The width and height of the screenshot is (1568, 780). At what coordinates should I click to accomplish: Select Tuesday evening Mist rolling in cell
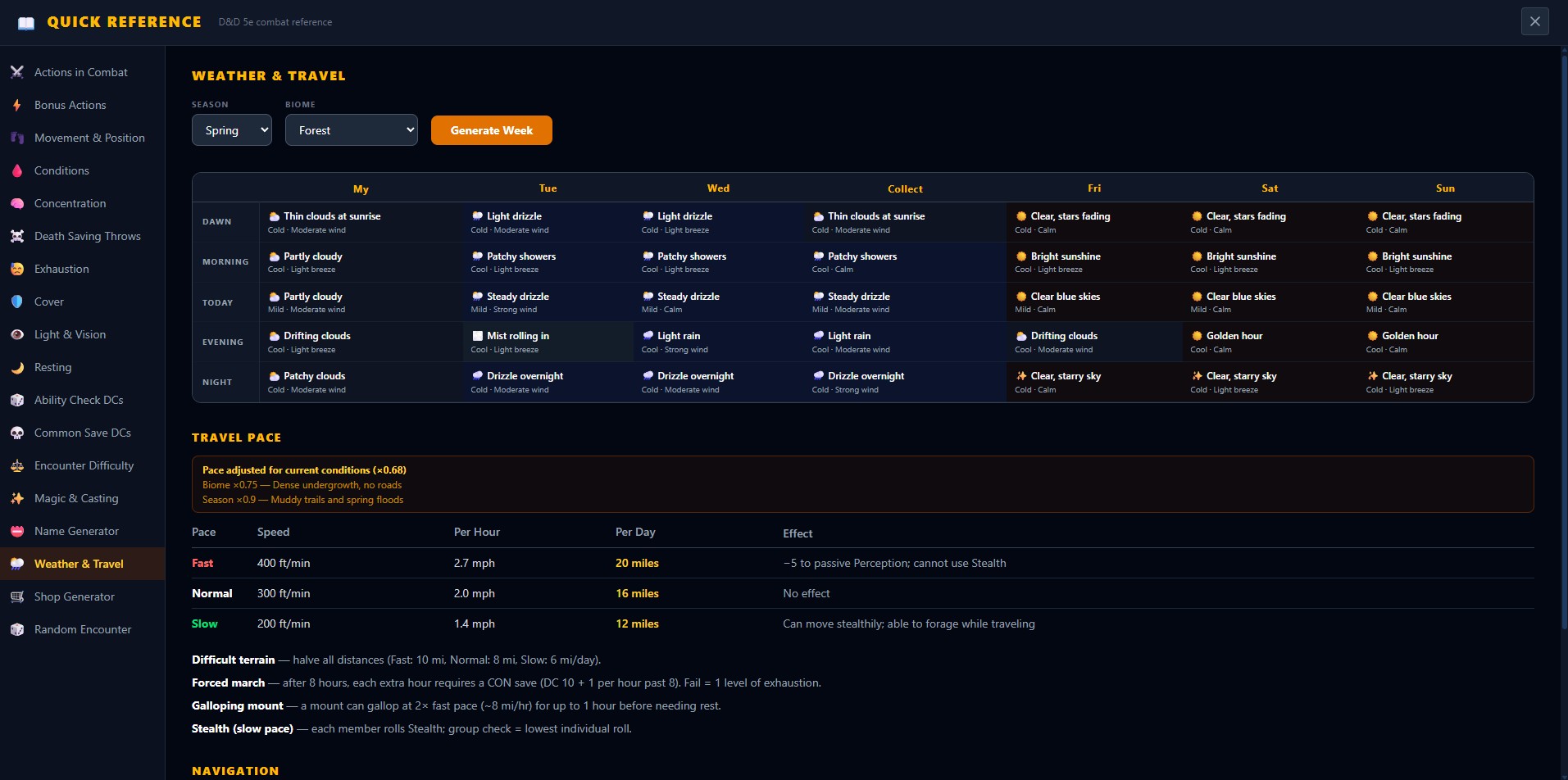tap(548, 342)
